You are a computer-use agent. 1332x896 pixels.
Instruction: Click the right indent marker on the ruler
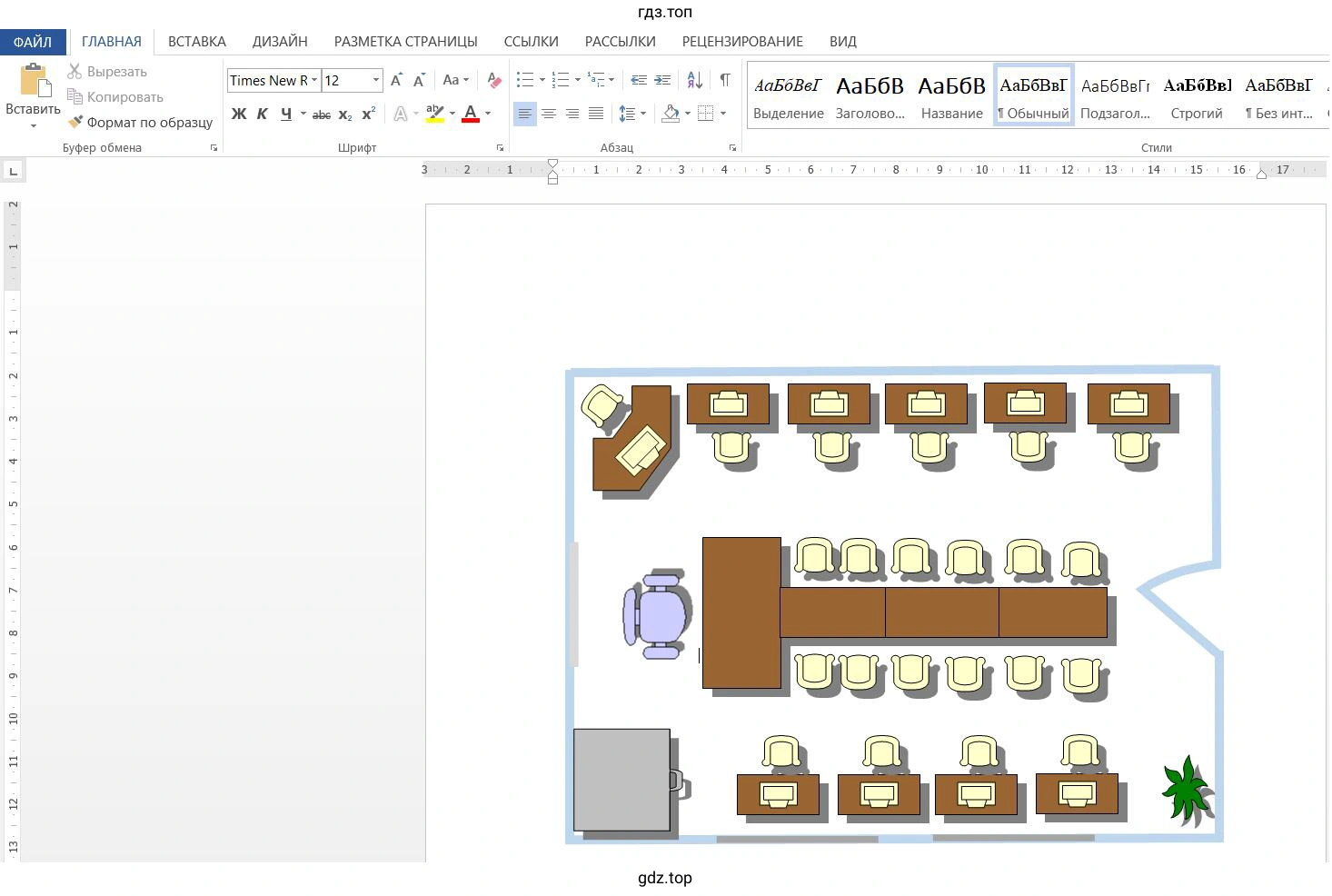coord(1261,174)
